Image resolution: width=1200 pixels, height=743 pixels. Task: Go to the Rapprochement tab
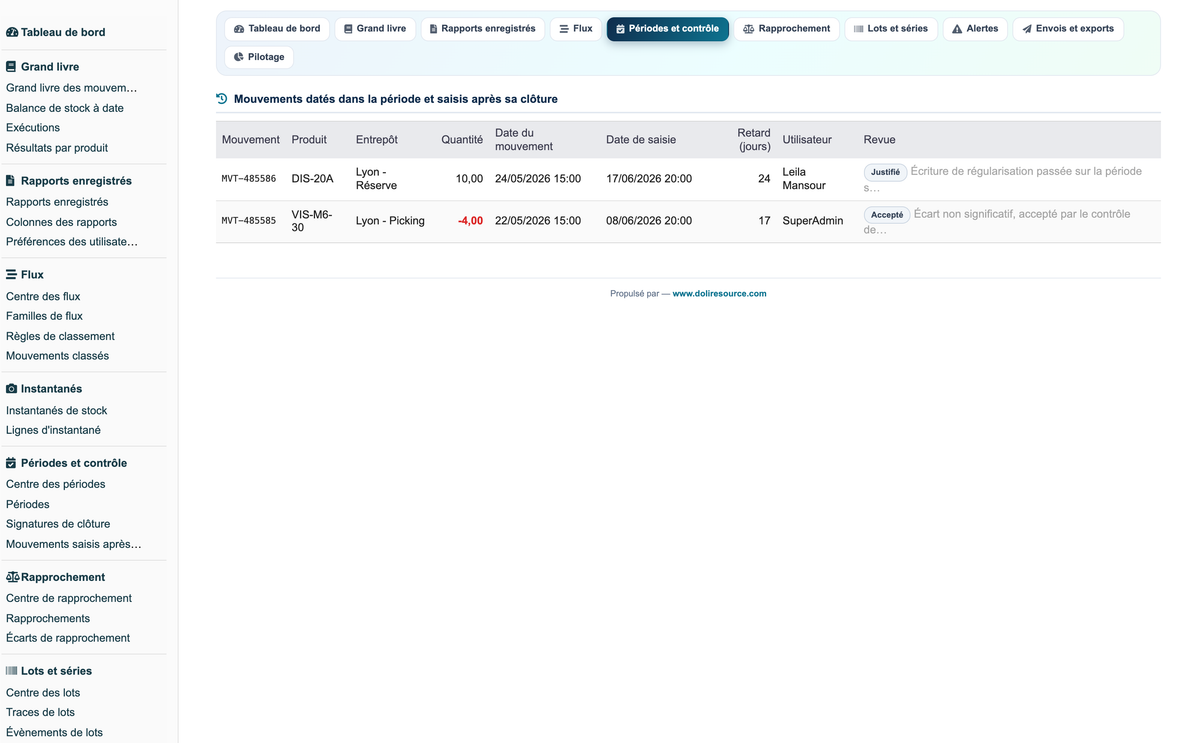(787, 29)
